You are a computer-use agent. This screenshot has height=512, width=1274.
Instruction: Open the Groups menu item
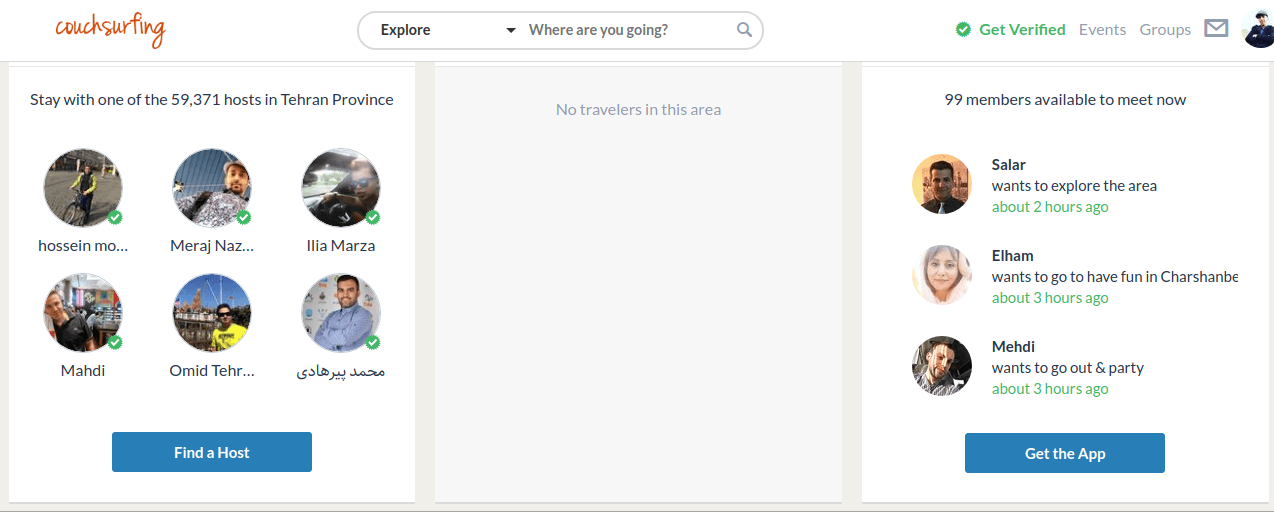(1165, 30)
